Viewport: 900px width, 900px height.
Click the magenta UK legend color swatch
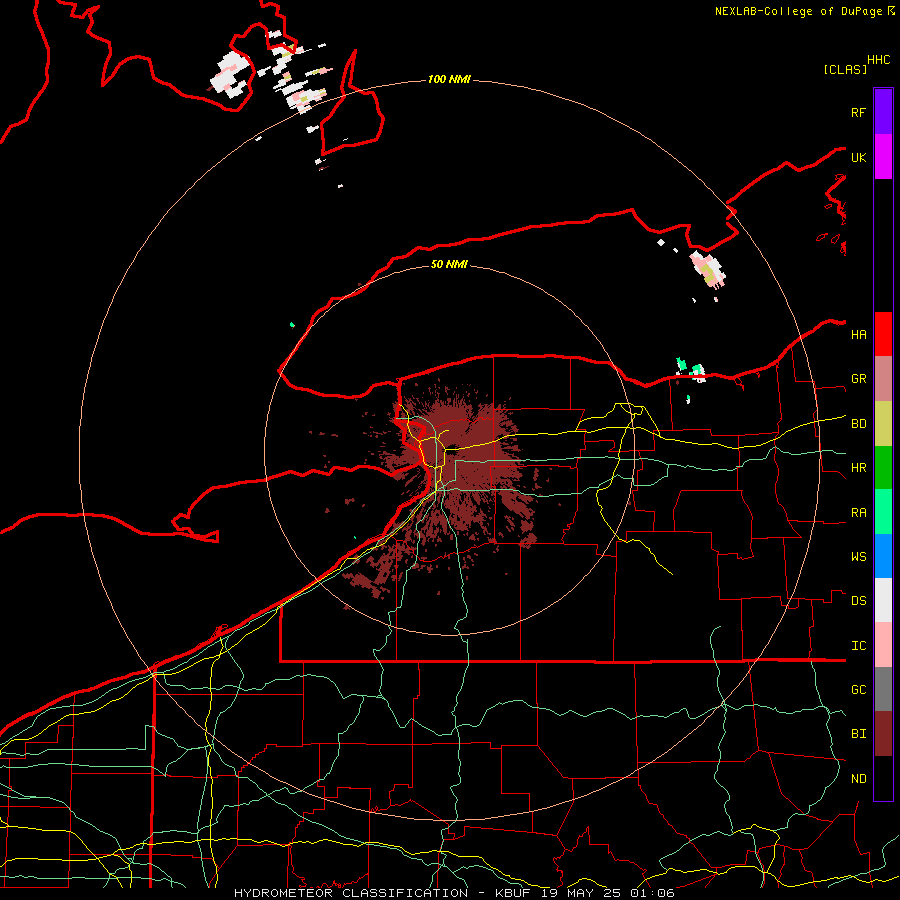coord(883,157)
